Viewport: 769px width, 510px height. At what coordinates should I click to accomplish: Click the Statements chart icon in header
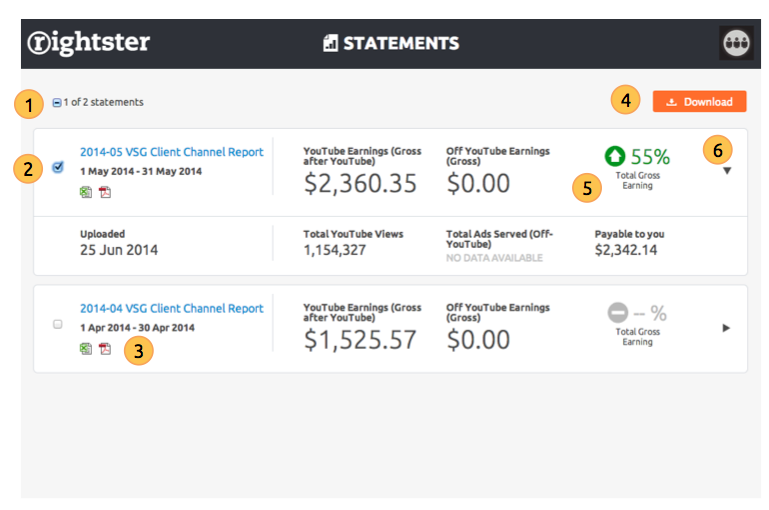tap(331, 43)
